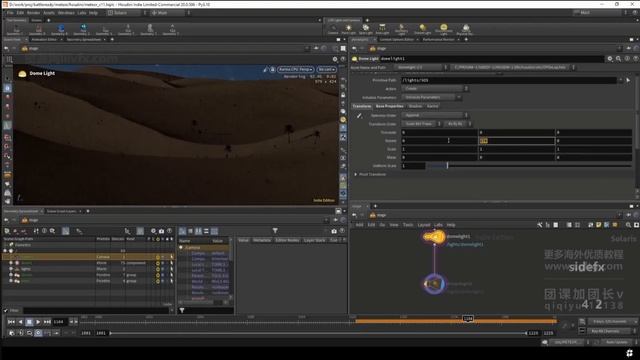Open the Xform Order dropdown

pos(434,115)
